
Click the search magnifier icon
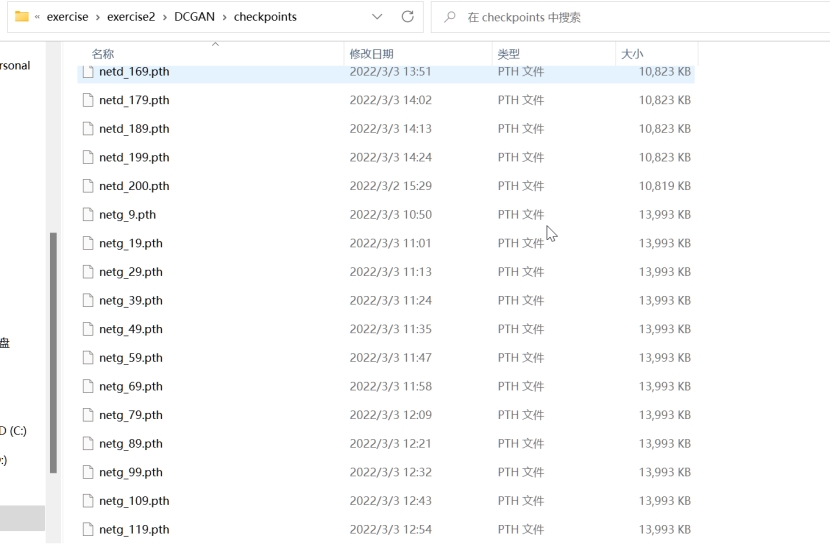pos(452,17)
